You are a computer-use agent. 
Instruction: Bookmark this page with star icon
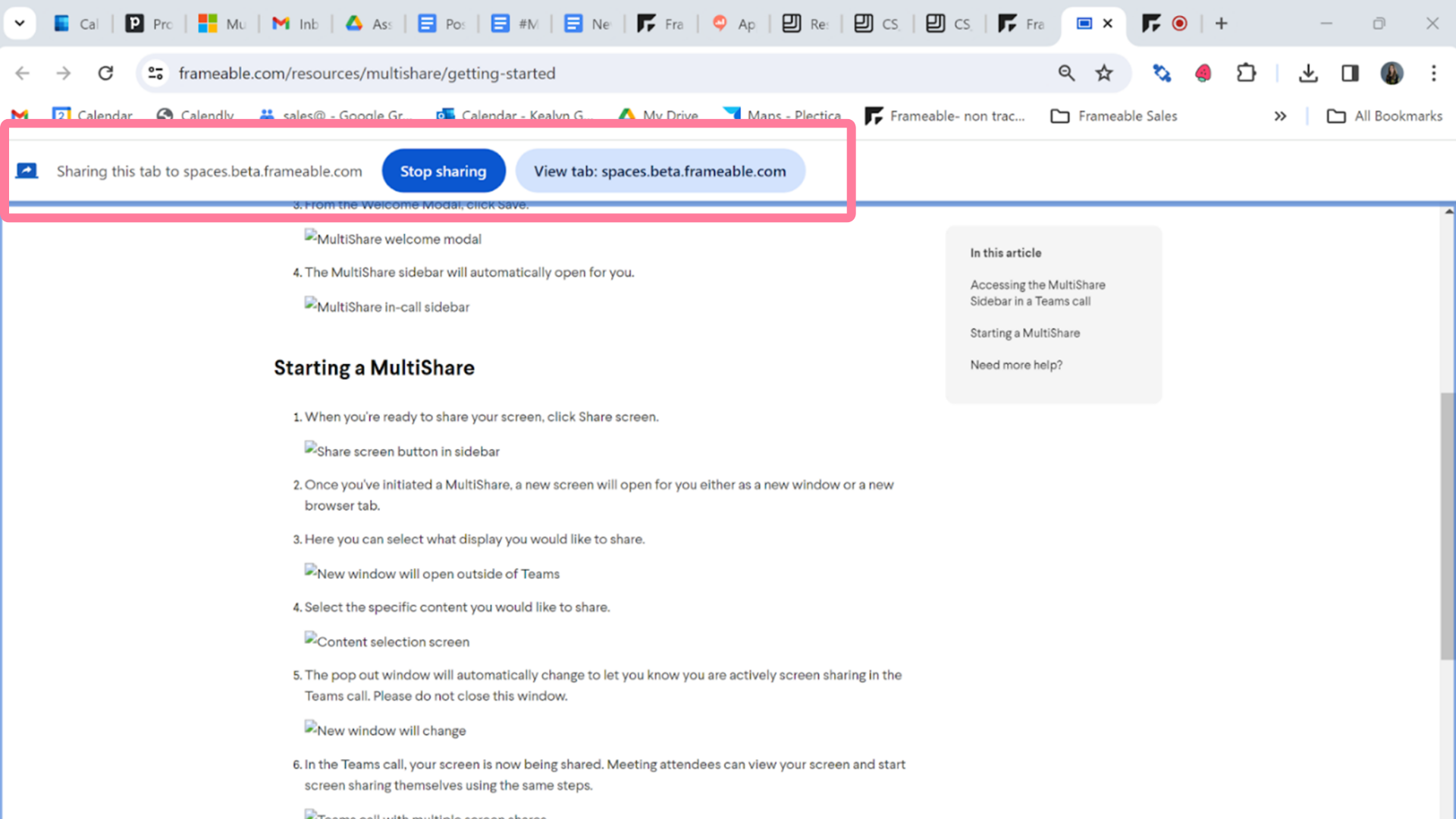click(1104, 73)
